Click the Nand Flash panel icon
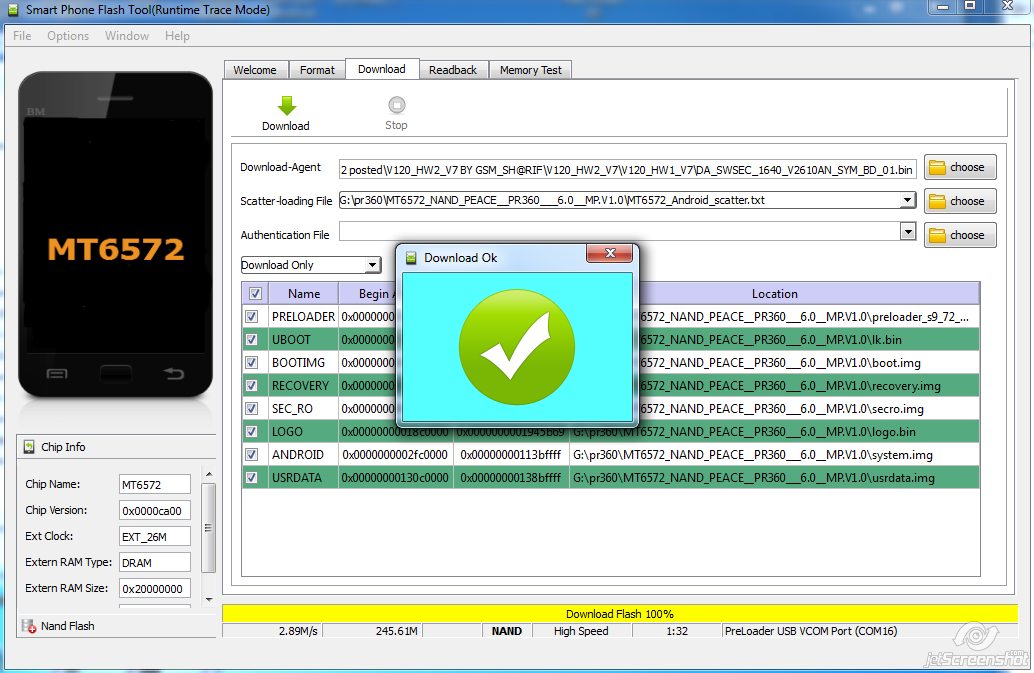Viewport: 1034px width, 673px height. (28, 626)
